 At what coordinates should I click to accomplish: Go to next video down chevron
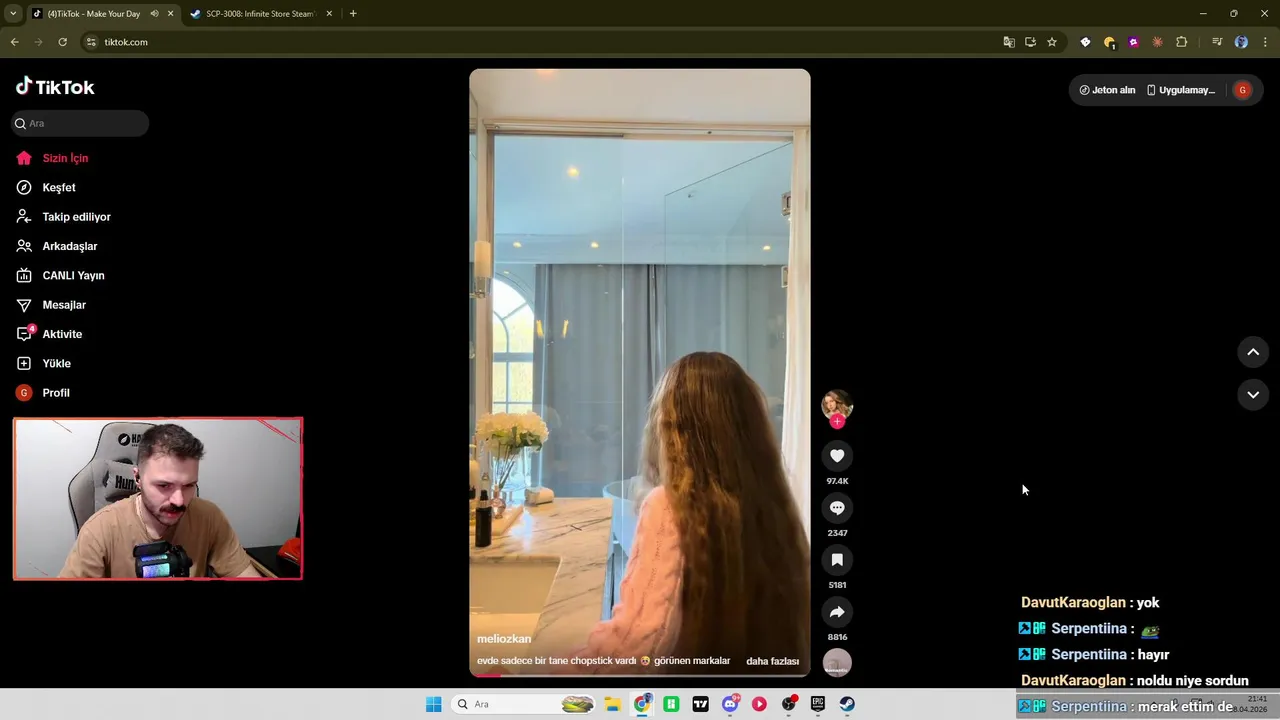(1253, 395)
